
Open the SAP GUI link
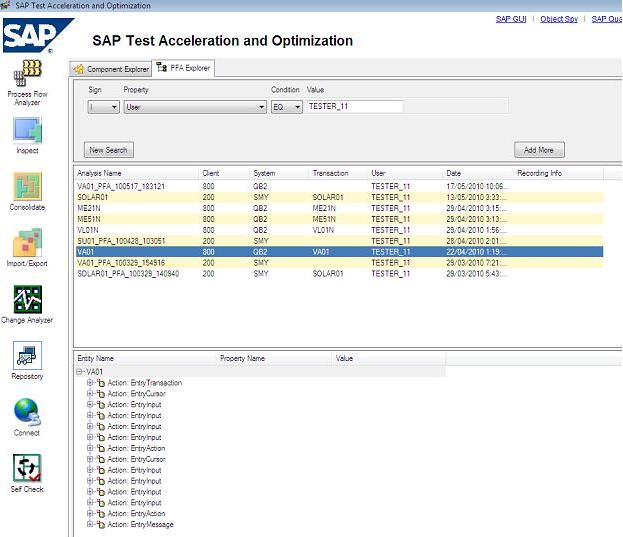click(x=511, y=19)
